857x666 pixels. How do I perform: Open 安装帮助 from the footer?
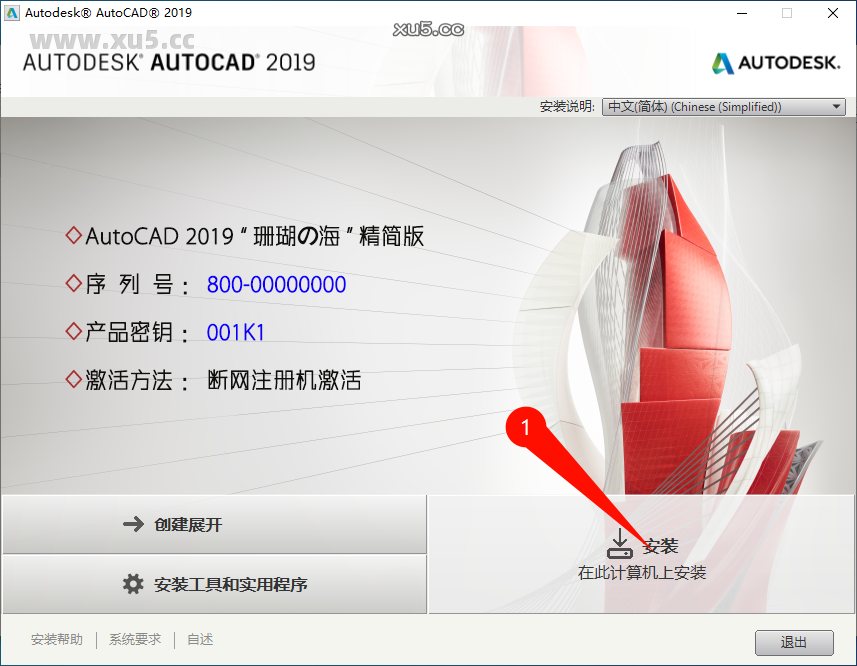(x=57, y=639)
